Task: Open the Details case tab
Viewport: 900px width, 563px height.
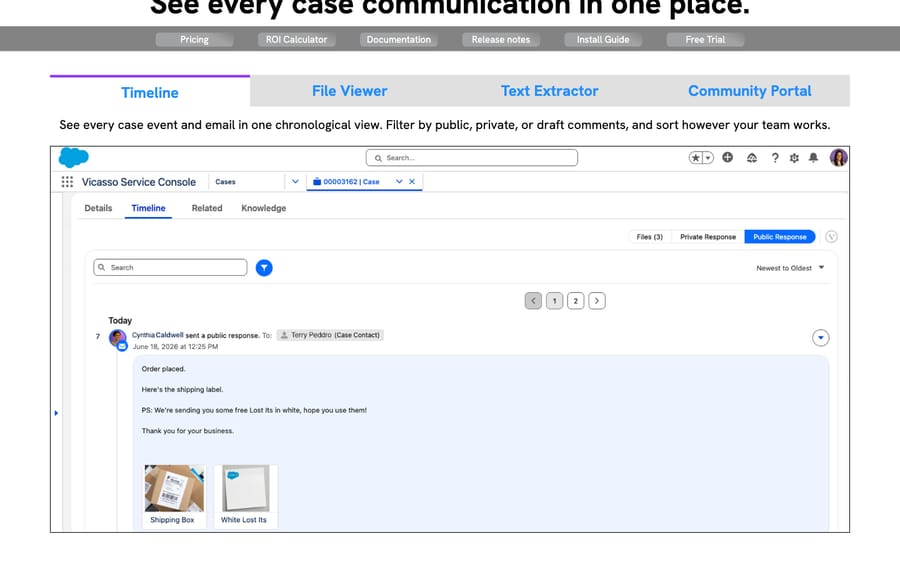Action: [98, 208]
